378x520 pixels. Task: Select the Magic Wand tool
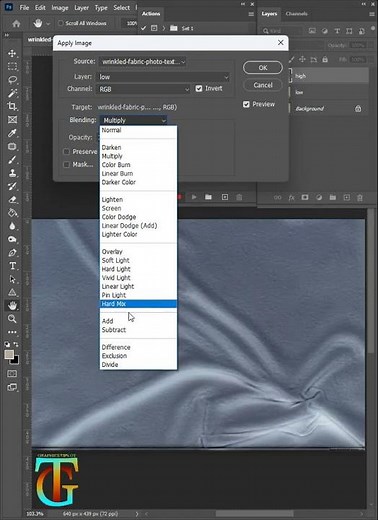(12, 93)
